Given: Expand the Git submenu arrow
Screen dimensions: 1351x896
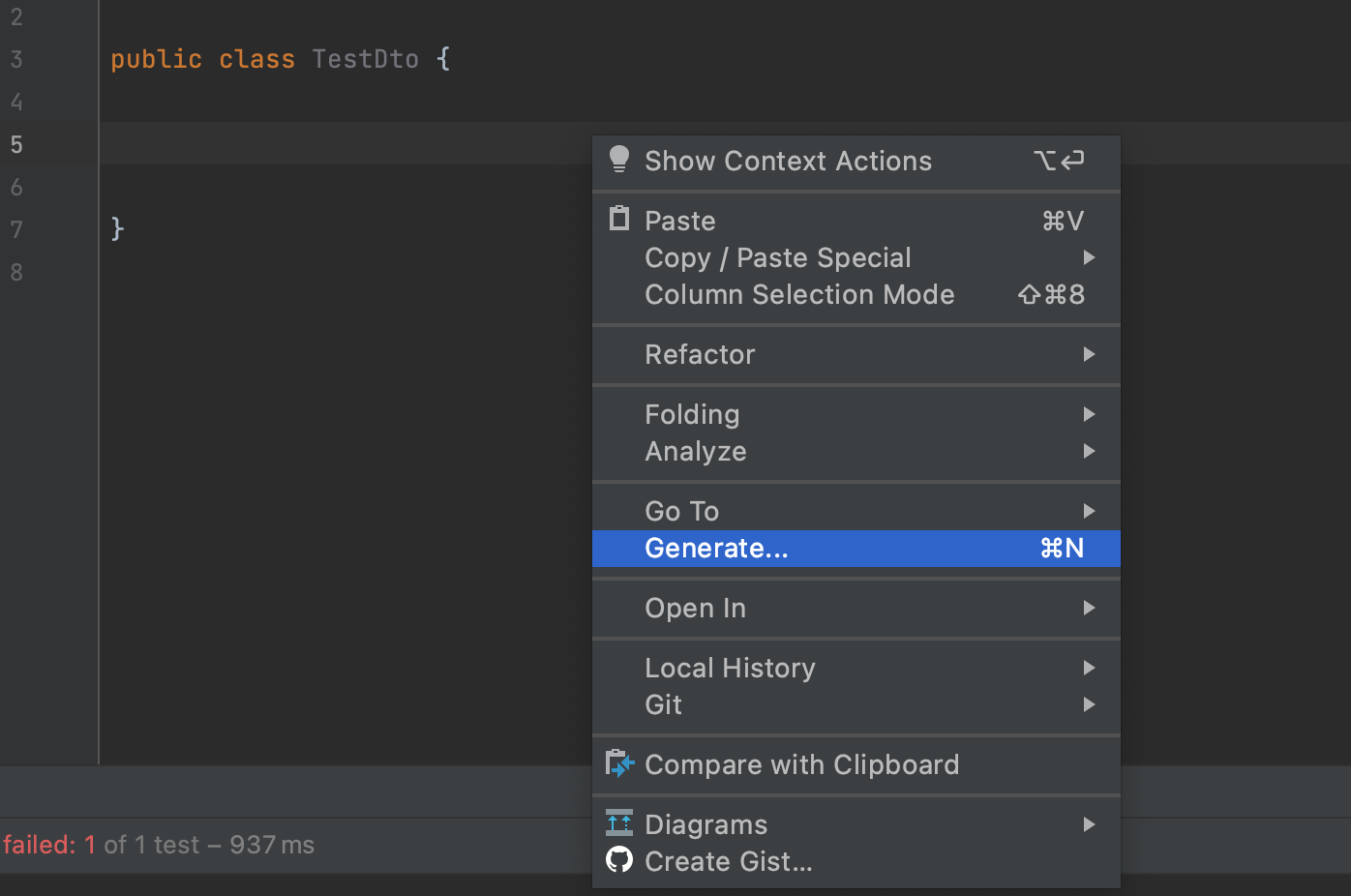Looking at the screenshot, I should 1089,705.
